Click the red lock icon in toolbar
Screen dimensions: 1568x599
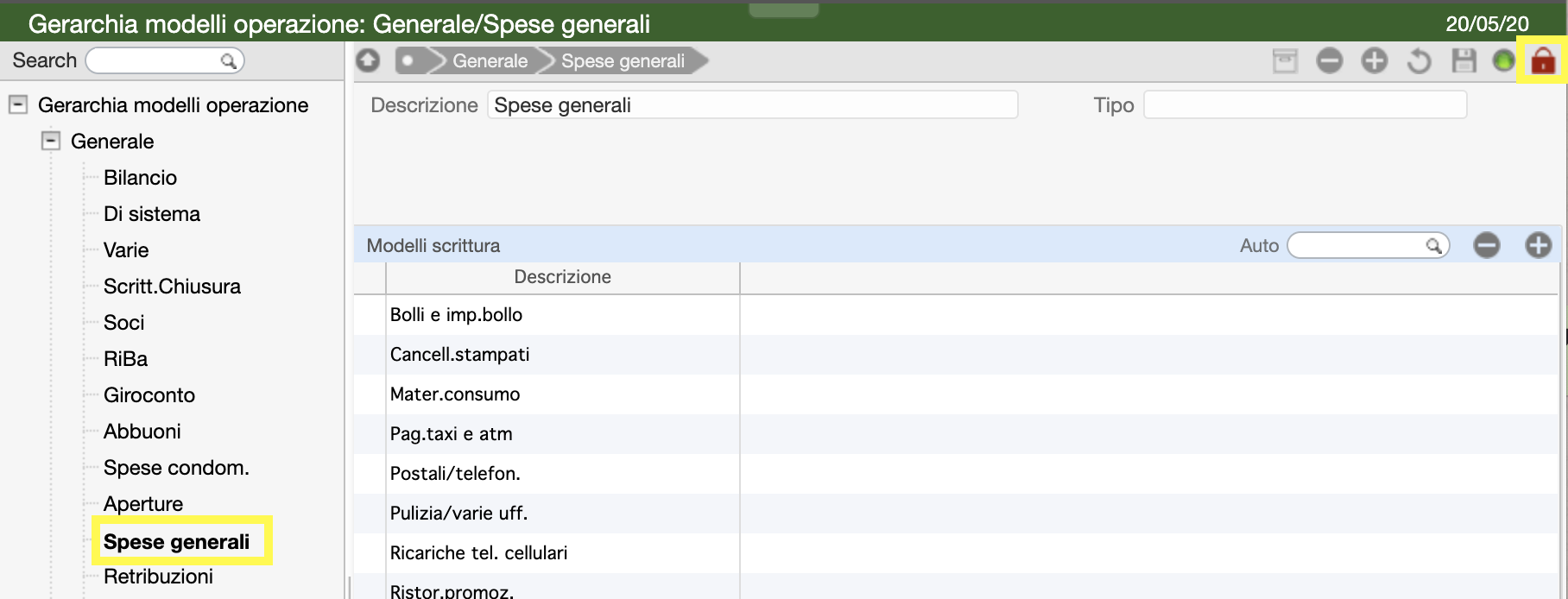[x=1543, y=61]
